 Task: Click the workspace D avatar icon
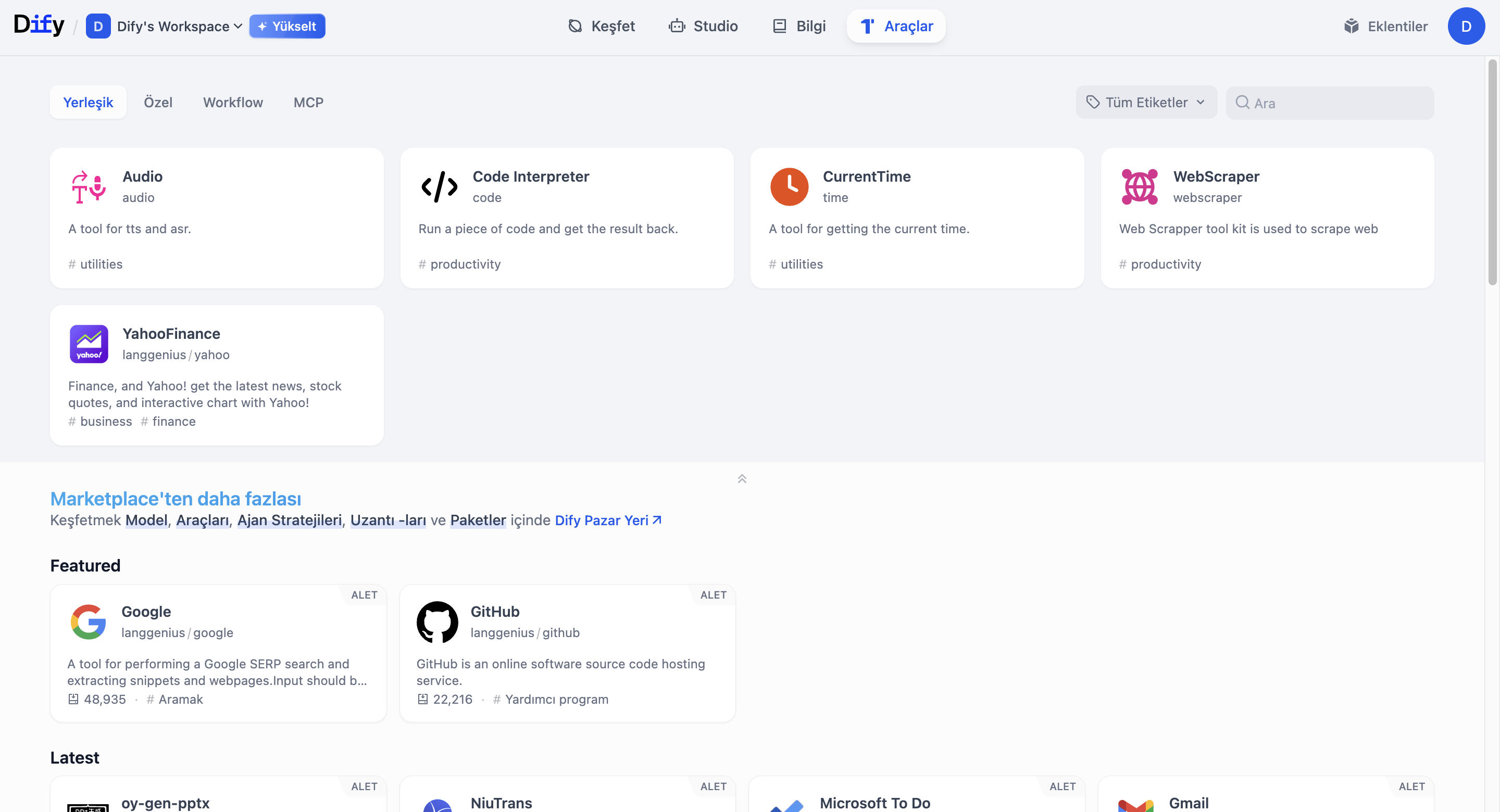98,26
